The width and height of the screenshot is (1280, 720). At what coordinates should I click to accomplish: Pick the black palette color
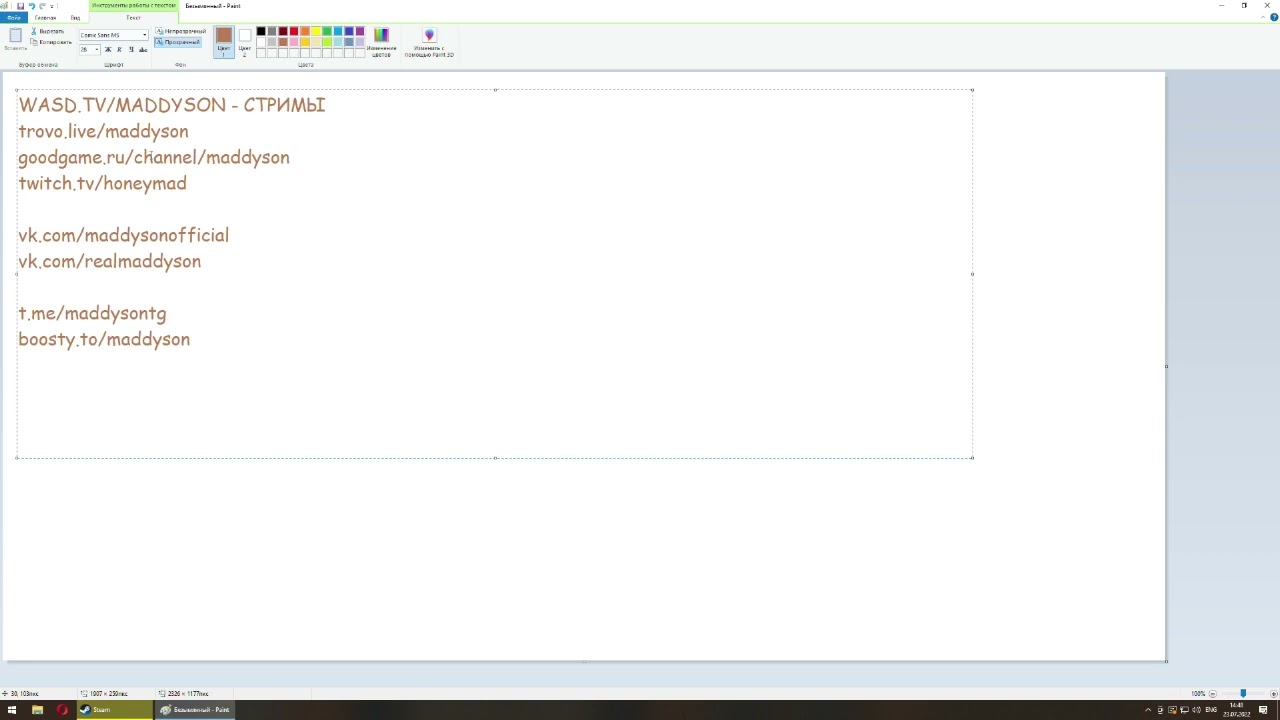point(261,32)
